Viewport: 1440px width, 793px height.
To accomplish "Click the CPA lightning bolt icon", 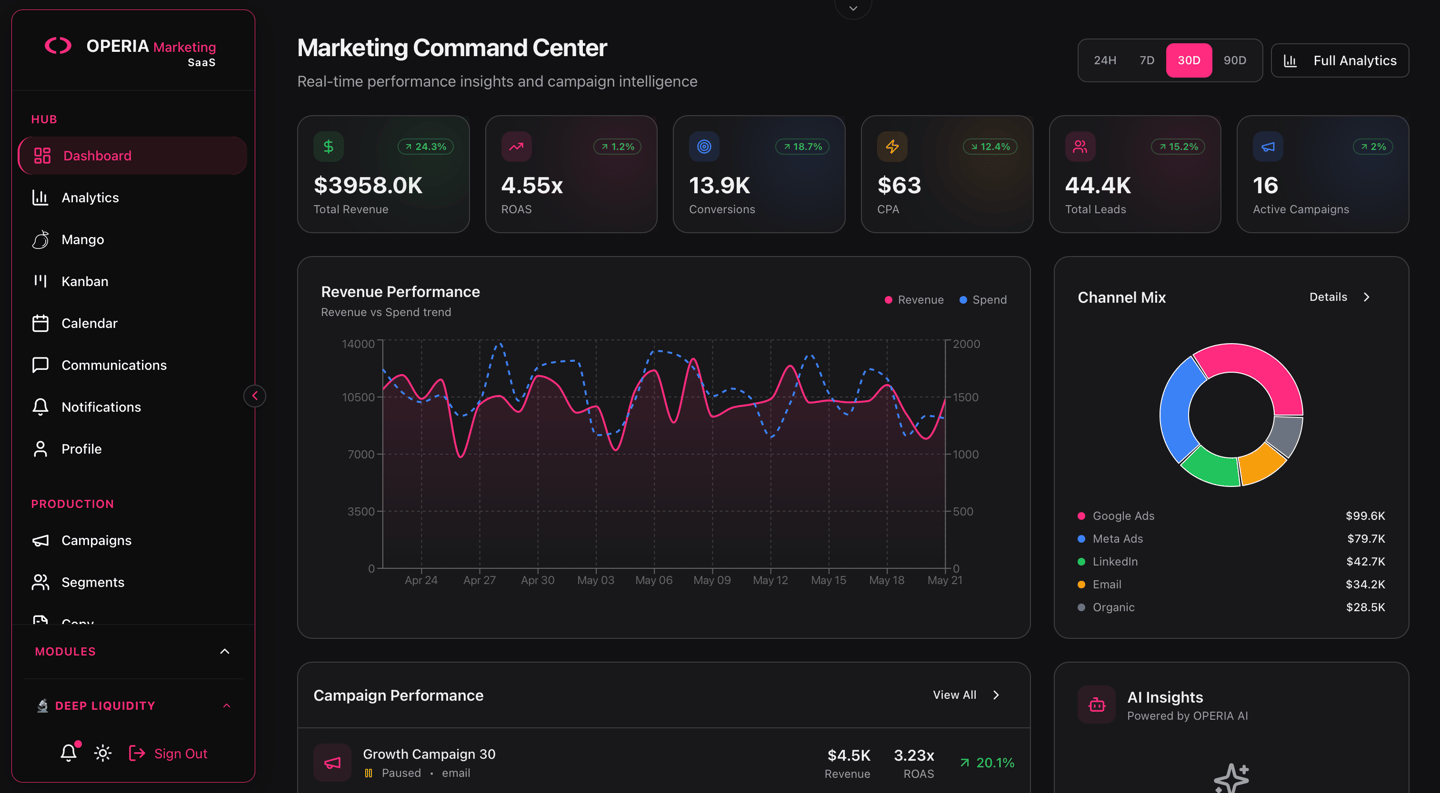I will pyautogui.click(x=892, y=146).
